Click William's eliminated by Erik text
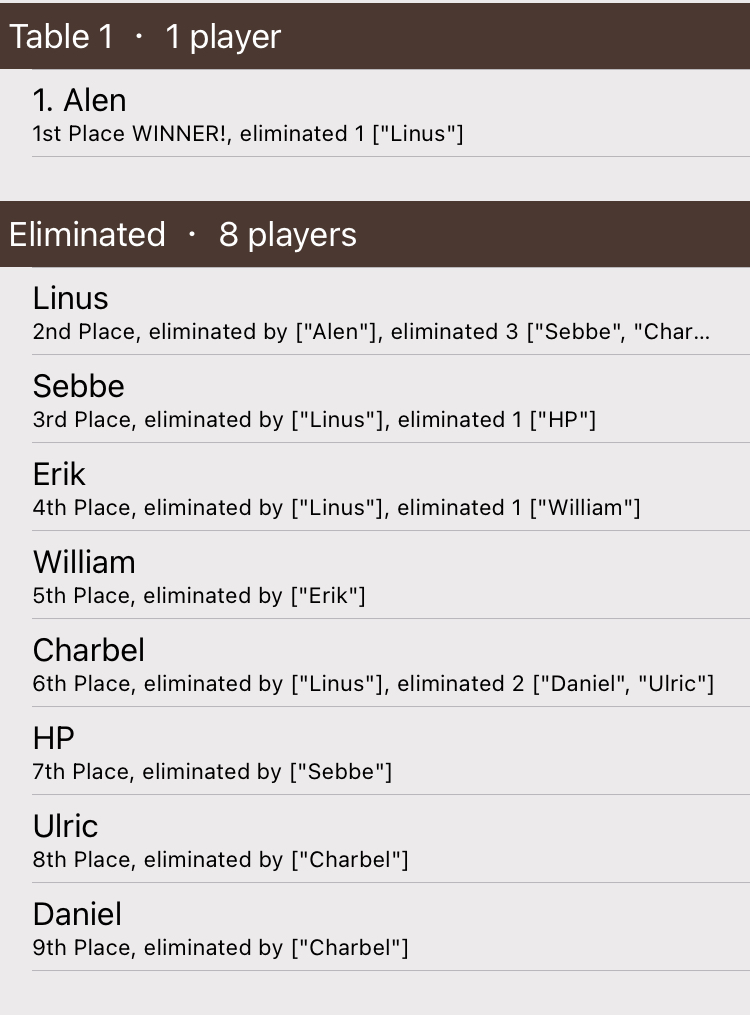The image size is (750, 1015). [x=199, y=596]
